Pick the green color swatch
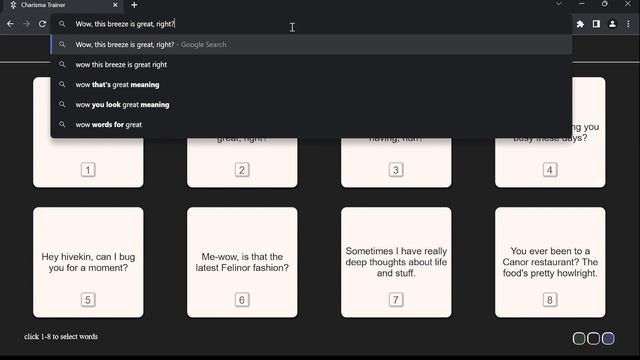The width and height of the screenshot is (640, 360). coord(579,338)
